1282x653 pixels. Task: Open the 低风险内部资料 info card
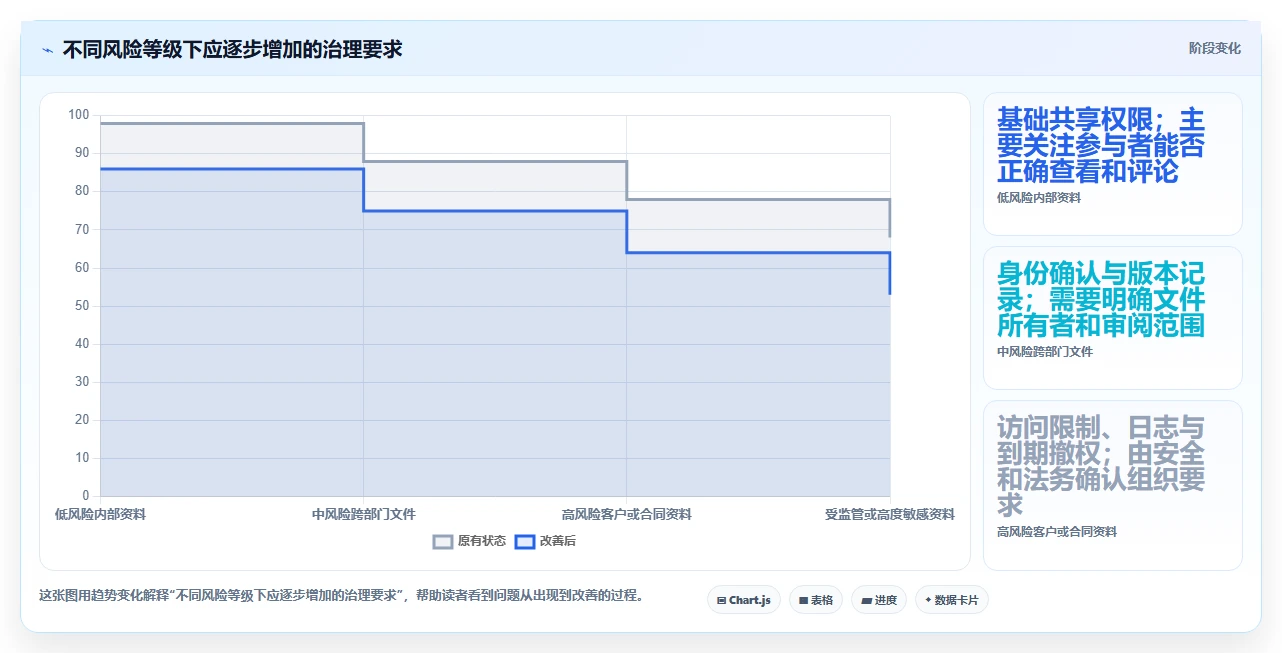tap(1112, 164)
